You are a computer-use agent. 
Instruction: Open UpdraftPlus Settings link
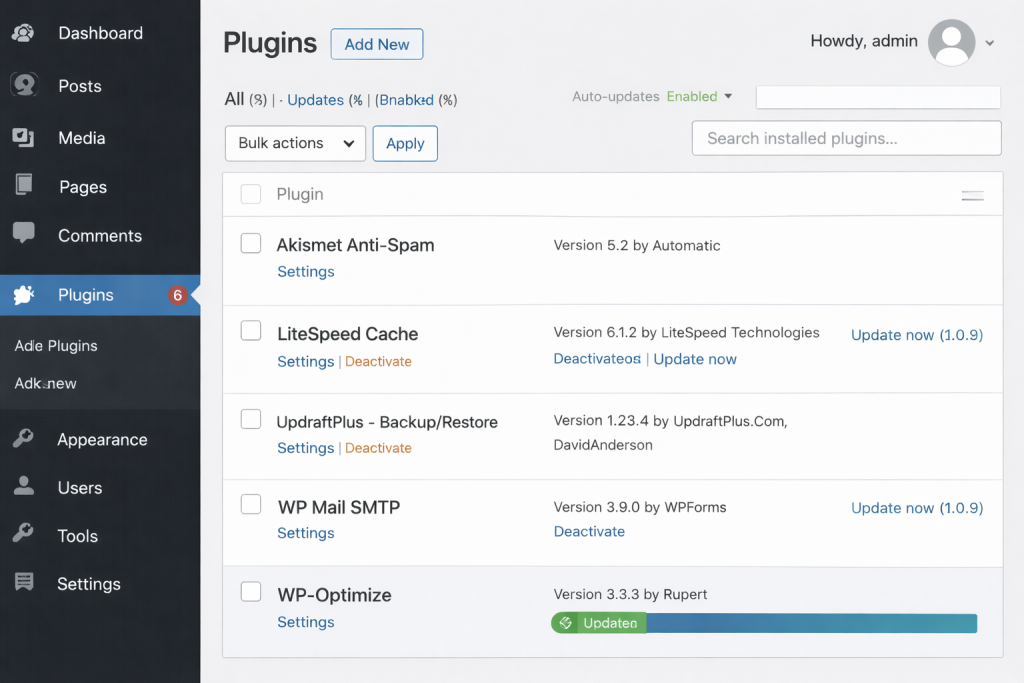tap(306, 448)
